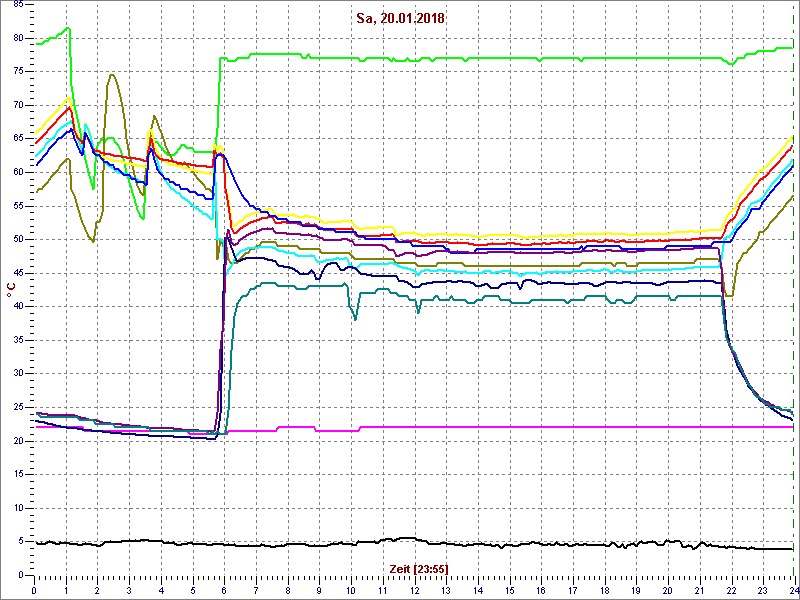This screenshot has width=800, height=600.
Task: Click hour "1" on the time axis
Action: [66, 590]
